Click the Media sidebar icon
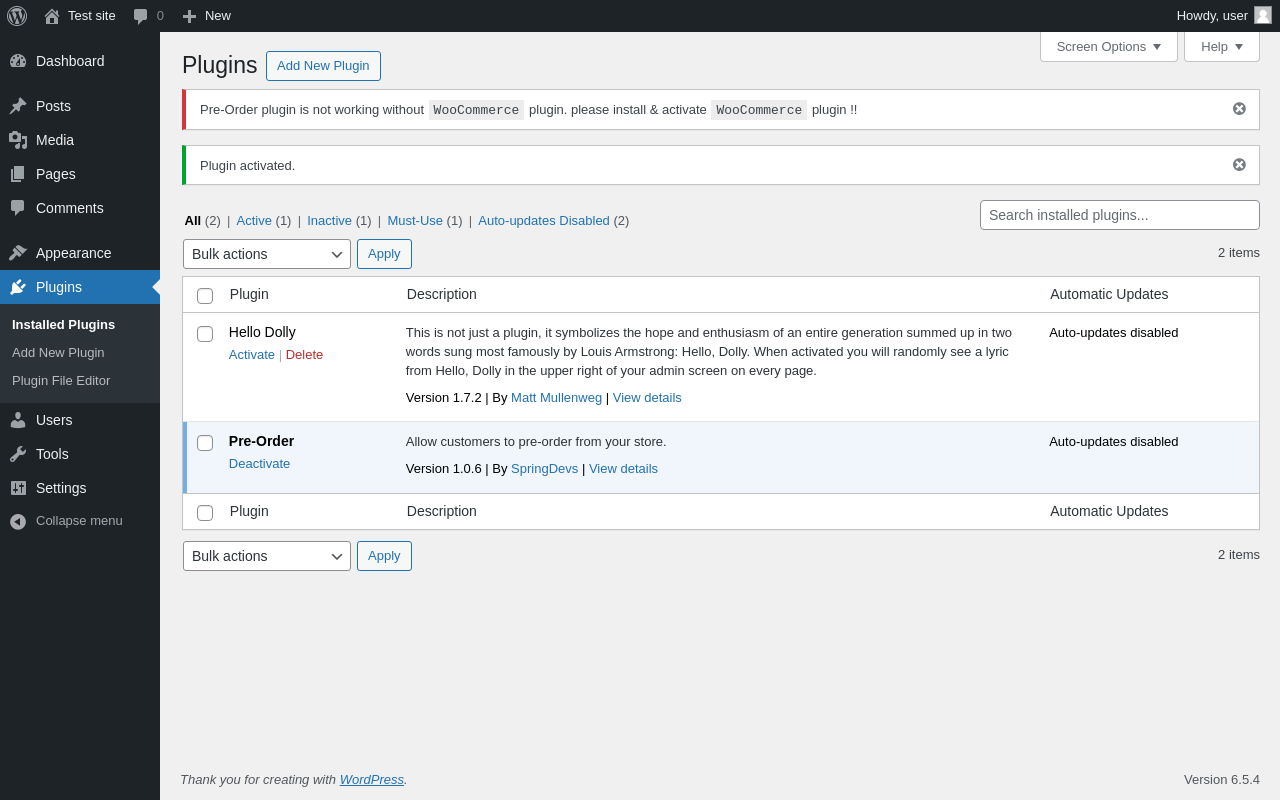Viewport: 1280px width, 800px height. [x=18, y=140]
